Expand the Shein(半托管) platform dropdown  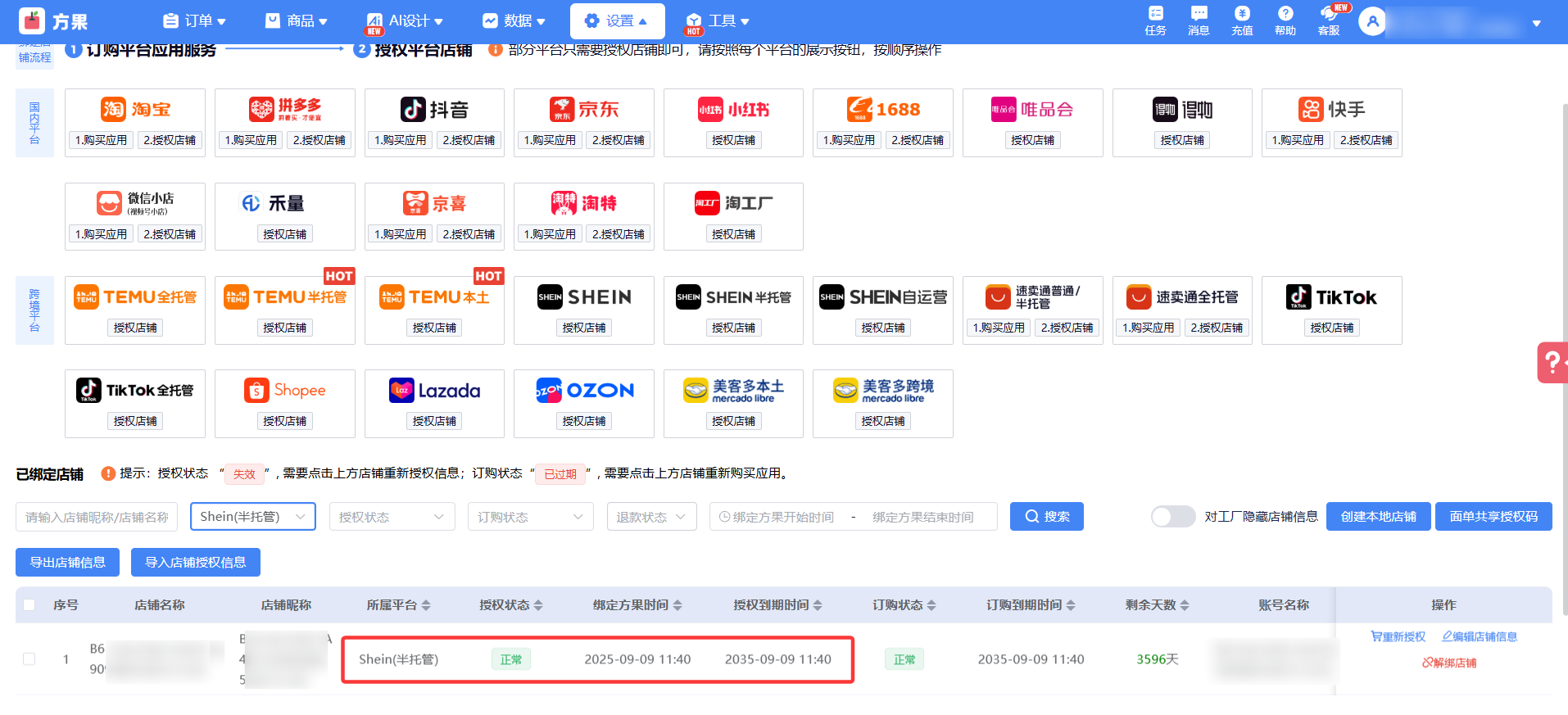[x=252, y=517]
